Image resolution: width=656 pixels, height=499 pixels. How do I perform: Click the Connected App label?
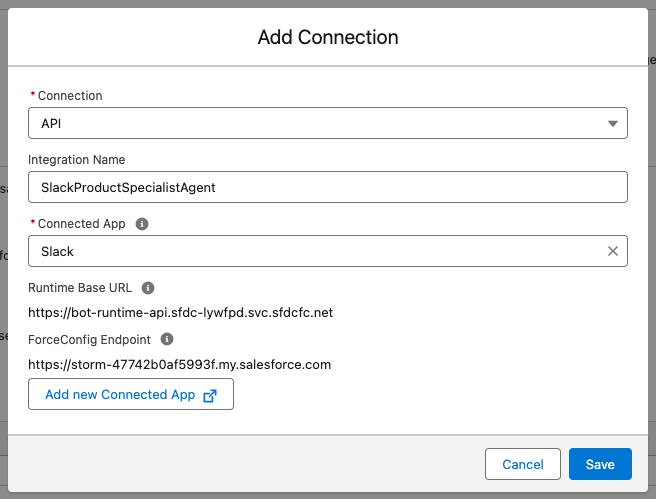[x=82, y=224]
